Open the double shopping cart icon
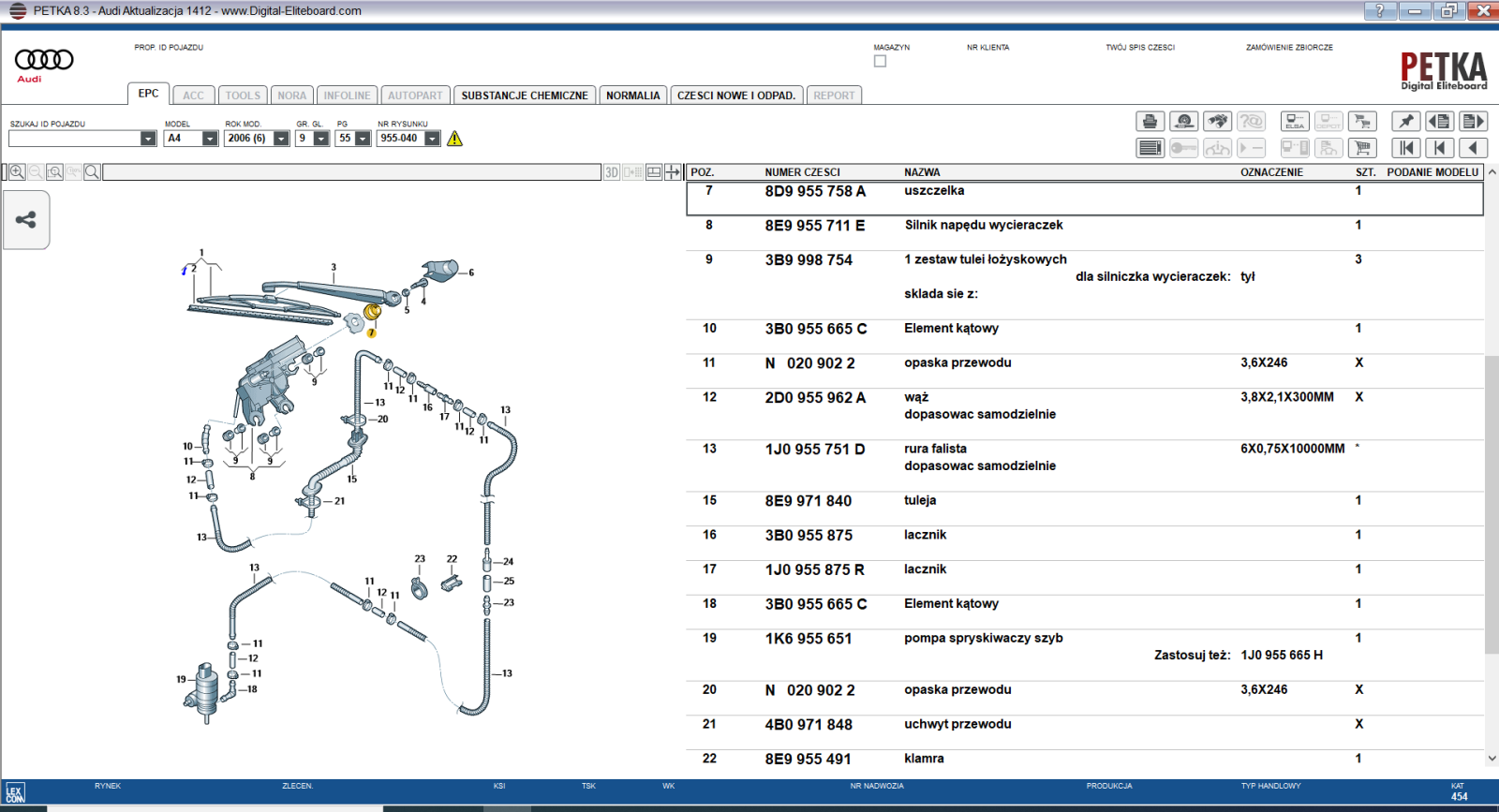This screenshot has width=1499, height=812. click(1362, 121)
